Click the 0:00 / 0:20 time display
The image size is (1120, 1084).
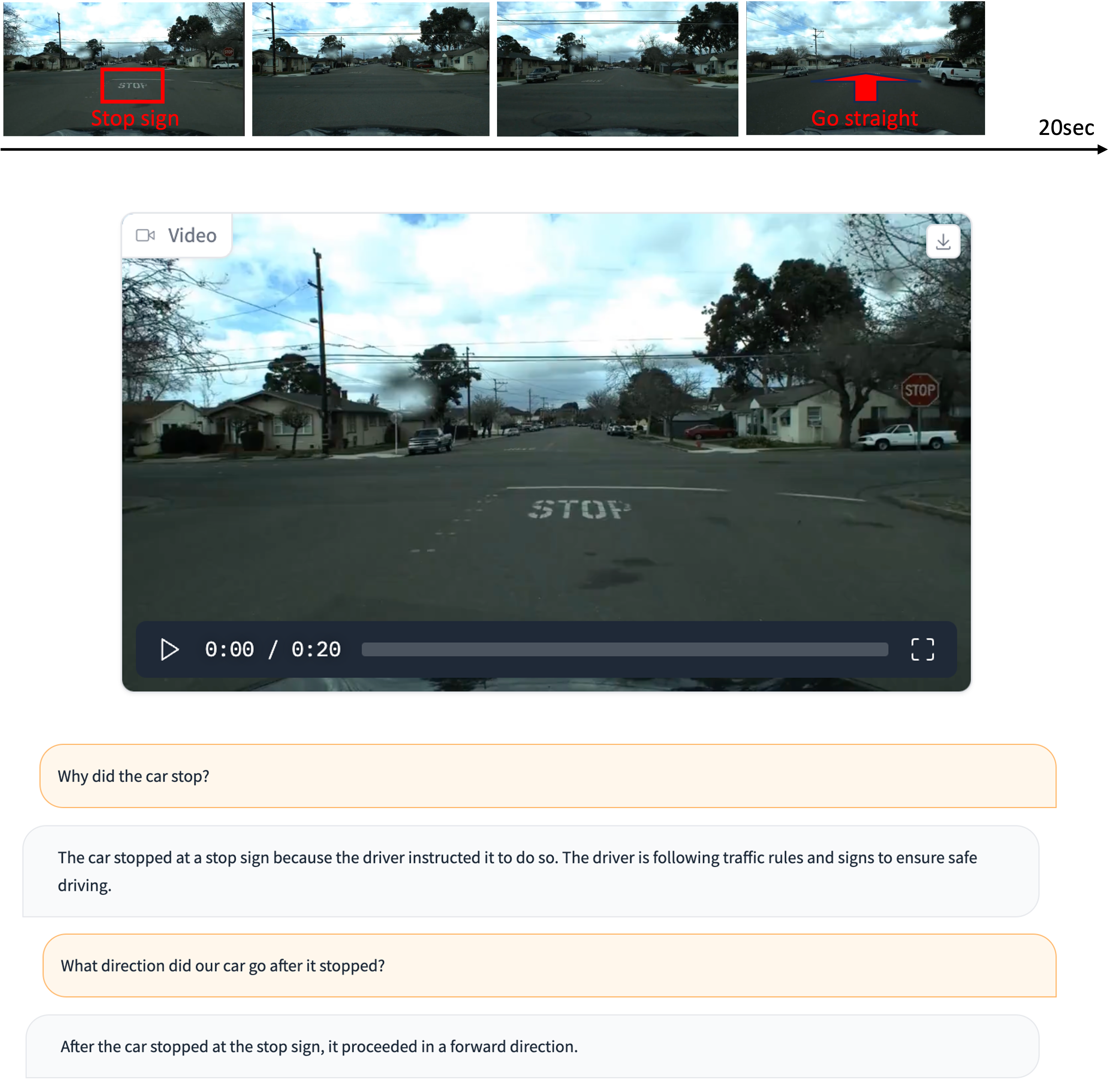pyautogui.click(x=273, y=650)
